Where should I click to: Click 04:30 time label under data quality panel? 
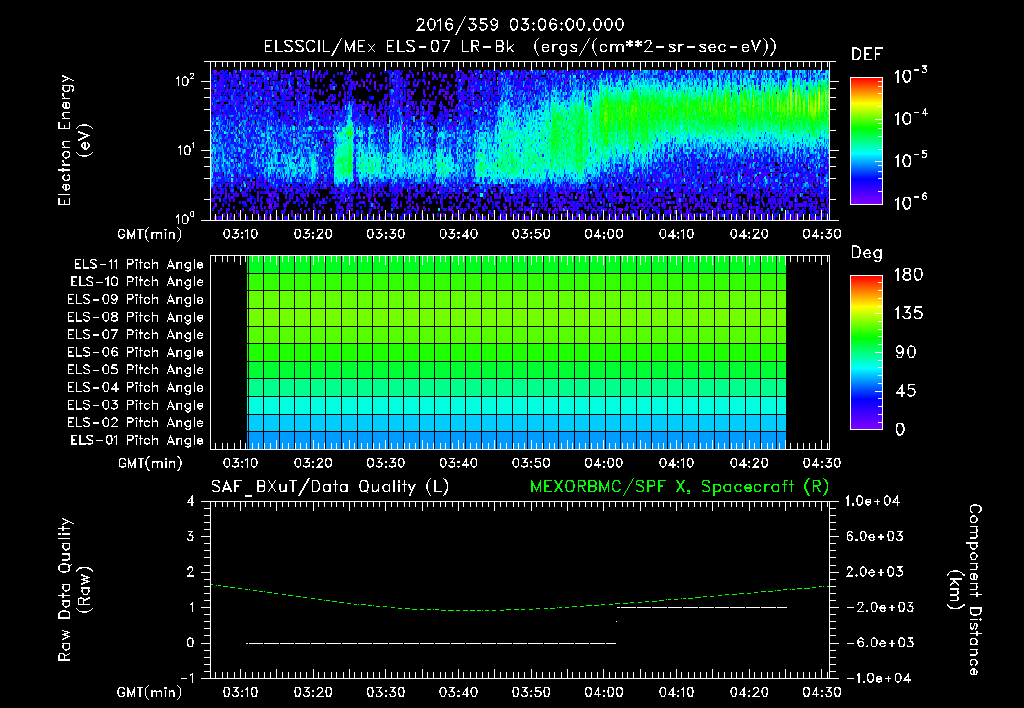tap(822, 692)
